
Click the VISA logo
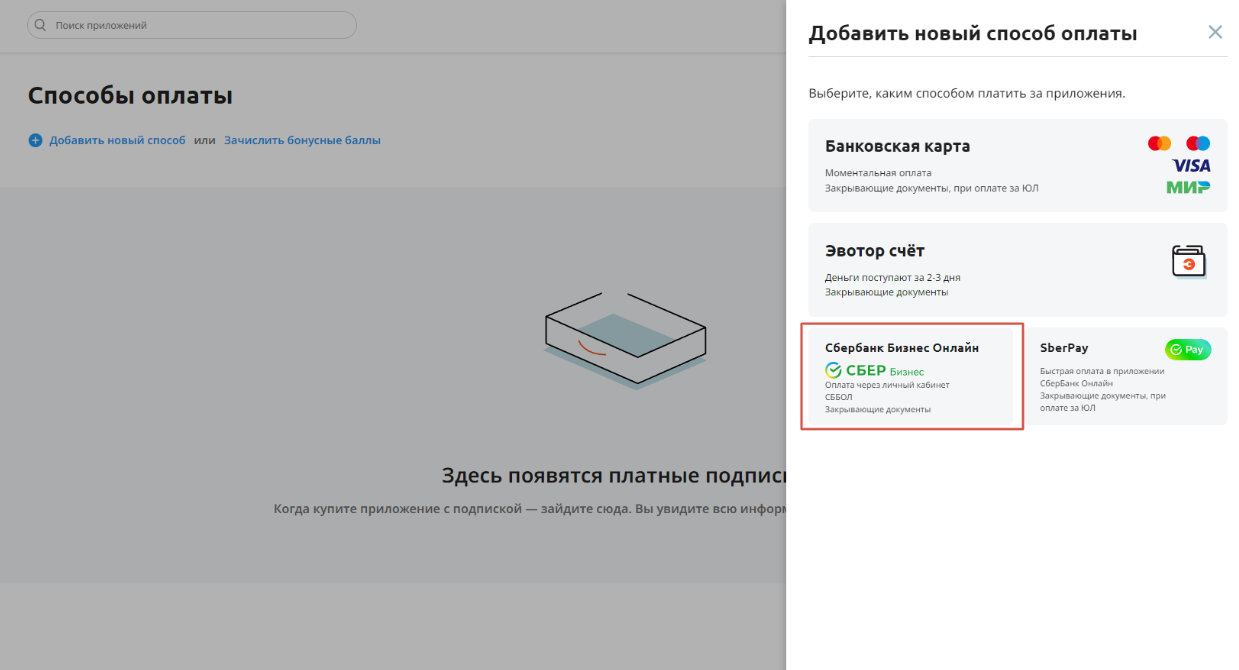click(x=1191, y=165)
